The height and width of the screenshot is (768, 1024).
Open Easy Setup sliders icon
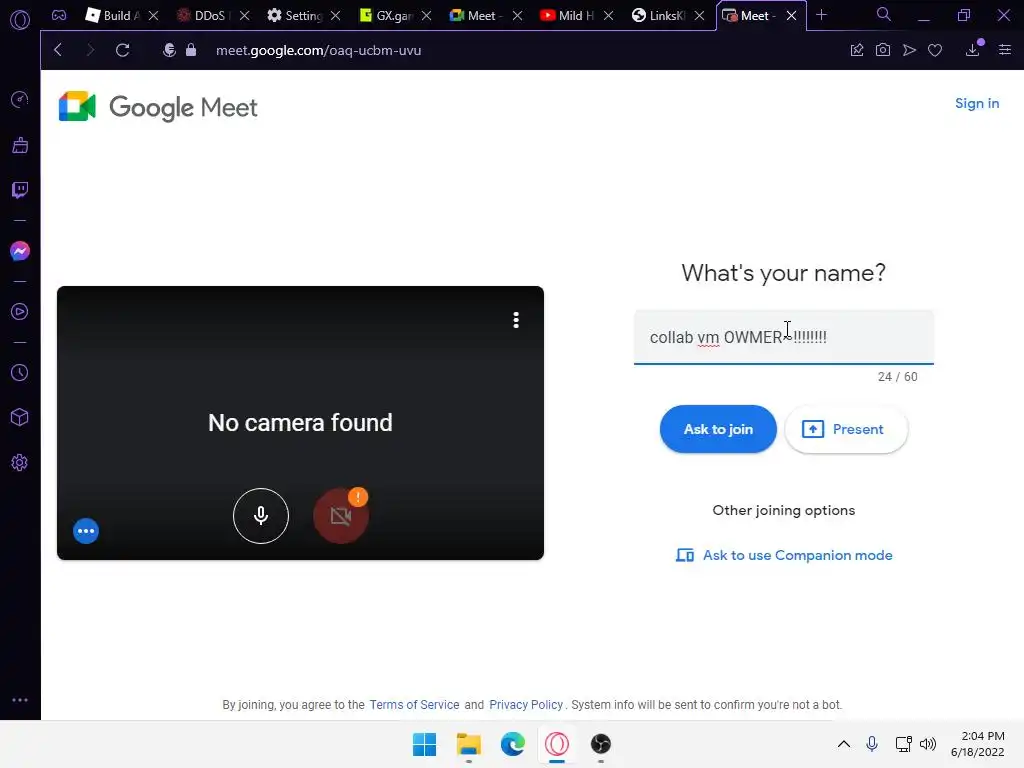[x=1005, y=50]
